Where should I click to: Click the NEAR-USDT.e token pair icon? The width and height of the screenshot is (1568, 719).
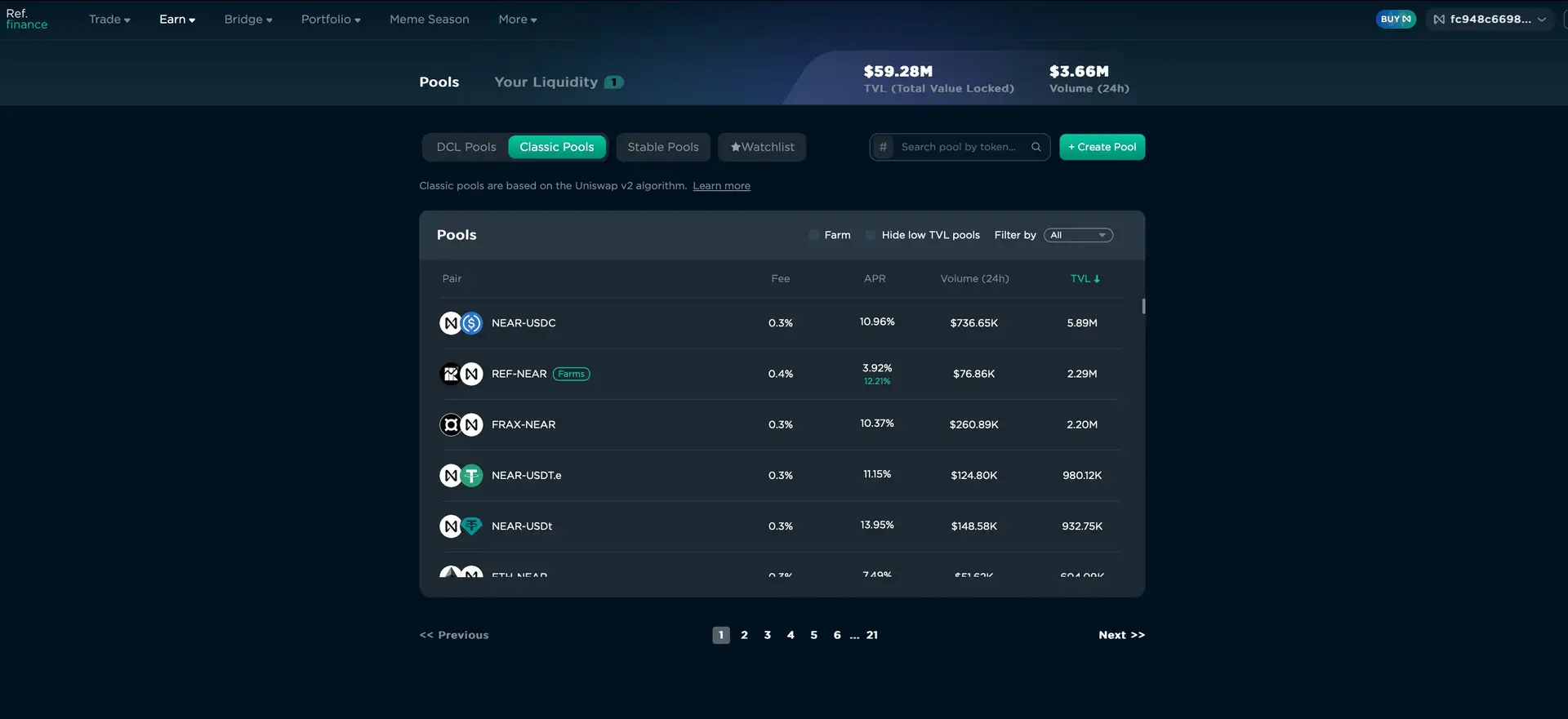[x=461, y=475]
